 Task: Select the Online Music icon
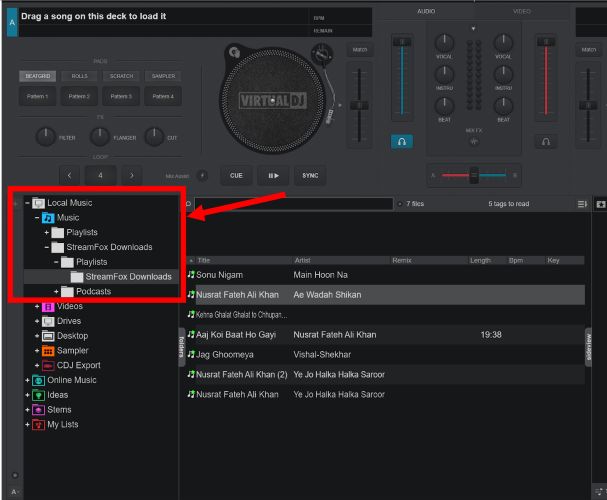(x=38, y=380)
